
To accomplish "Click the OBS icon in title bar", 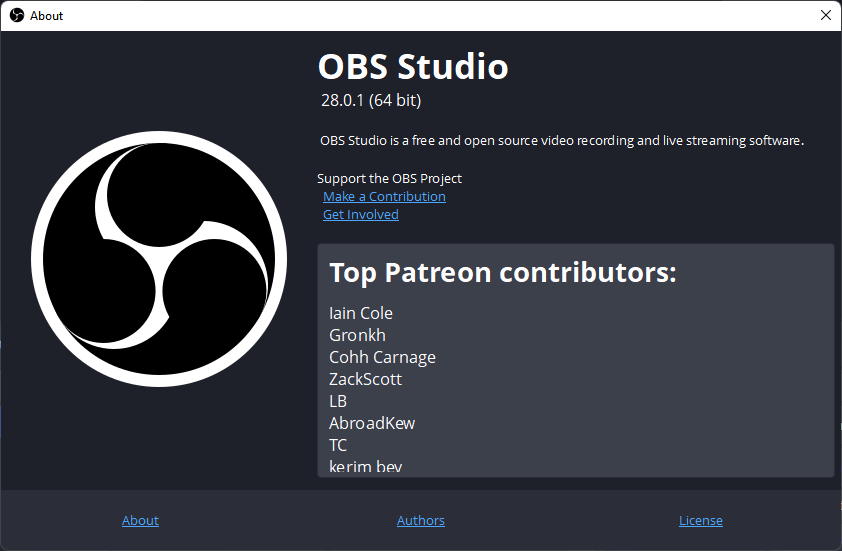I will pos(17,16).
